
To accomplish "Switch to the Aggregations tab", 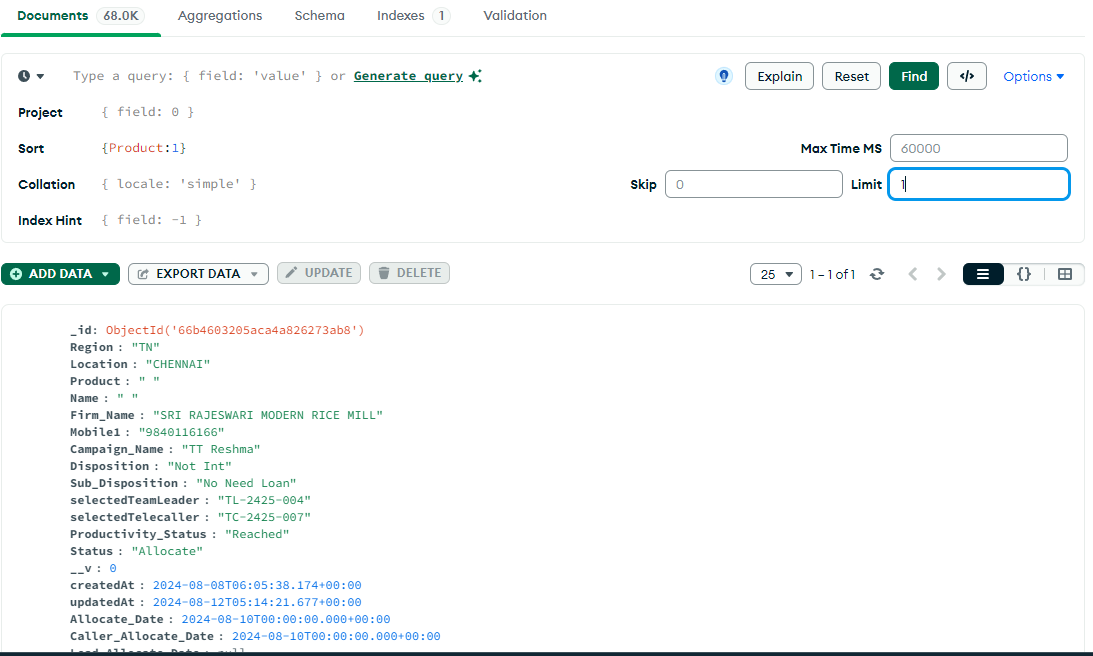I will point(220,16).
